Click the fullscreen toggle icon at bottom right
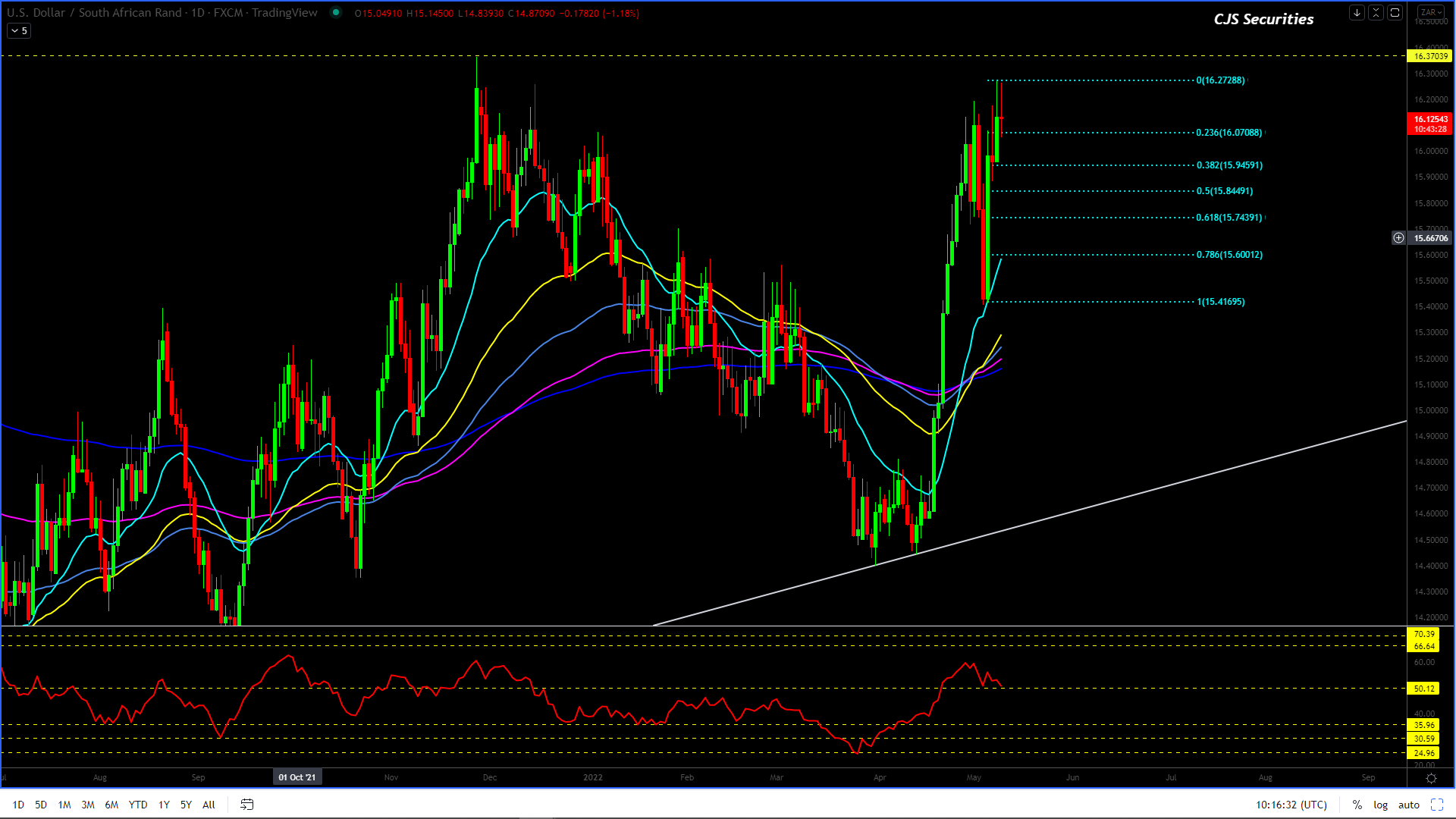1456x819 pixels. pyautogui.click(x=1437, y=805)
